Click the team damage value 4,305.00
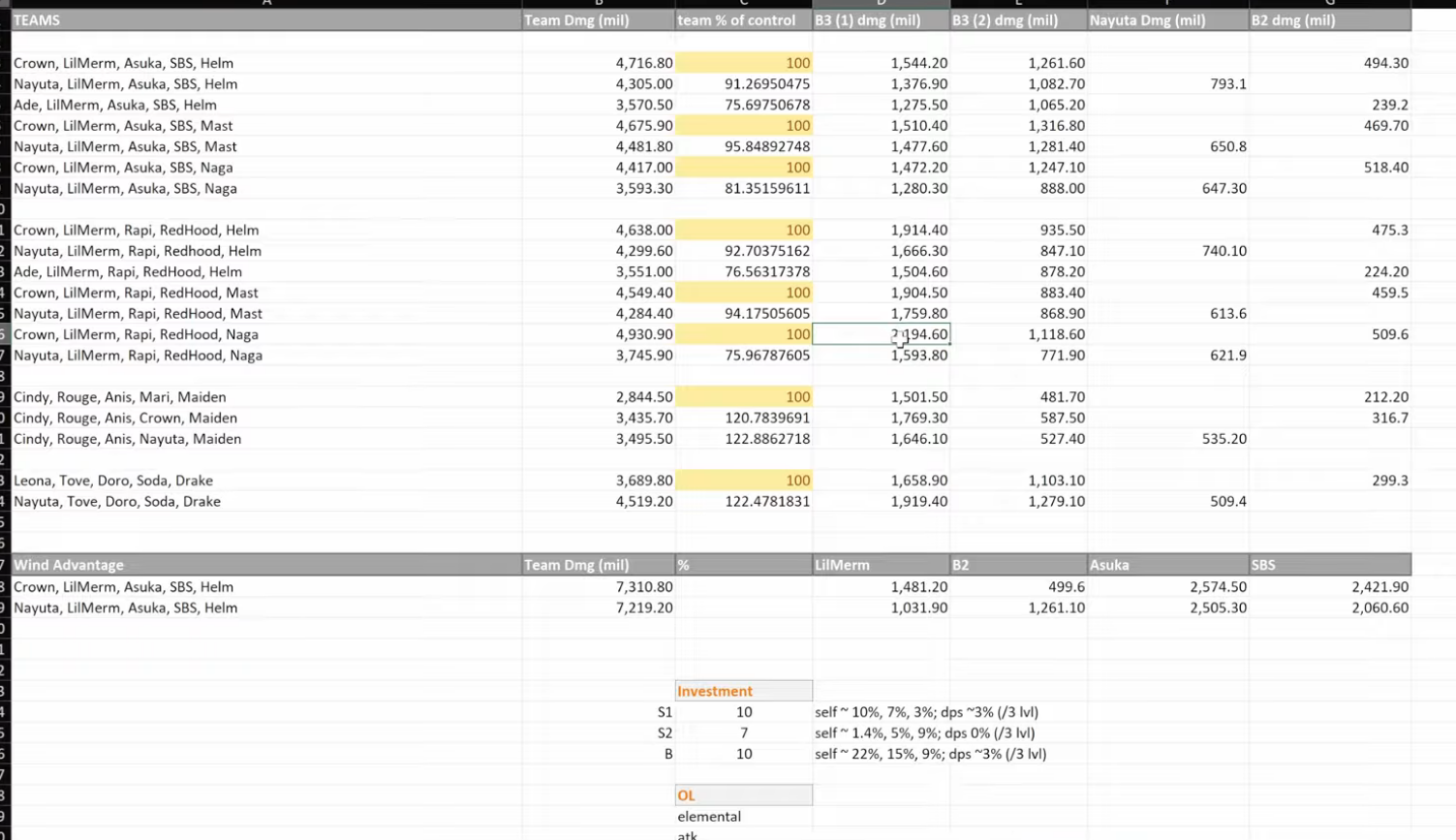1456x840 pixels. 599,84
